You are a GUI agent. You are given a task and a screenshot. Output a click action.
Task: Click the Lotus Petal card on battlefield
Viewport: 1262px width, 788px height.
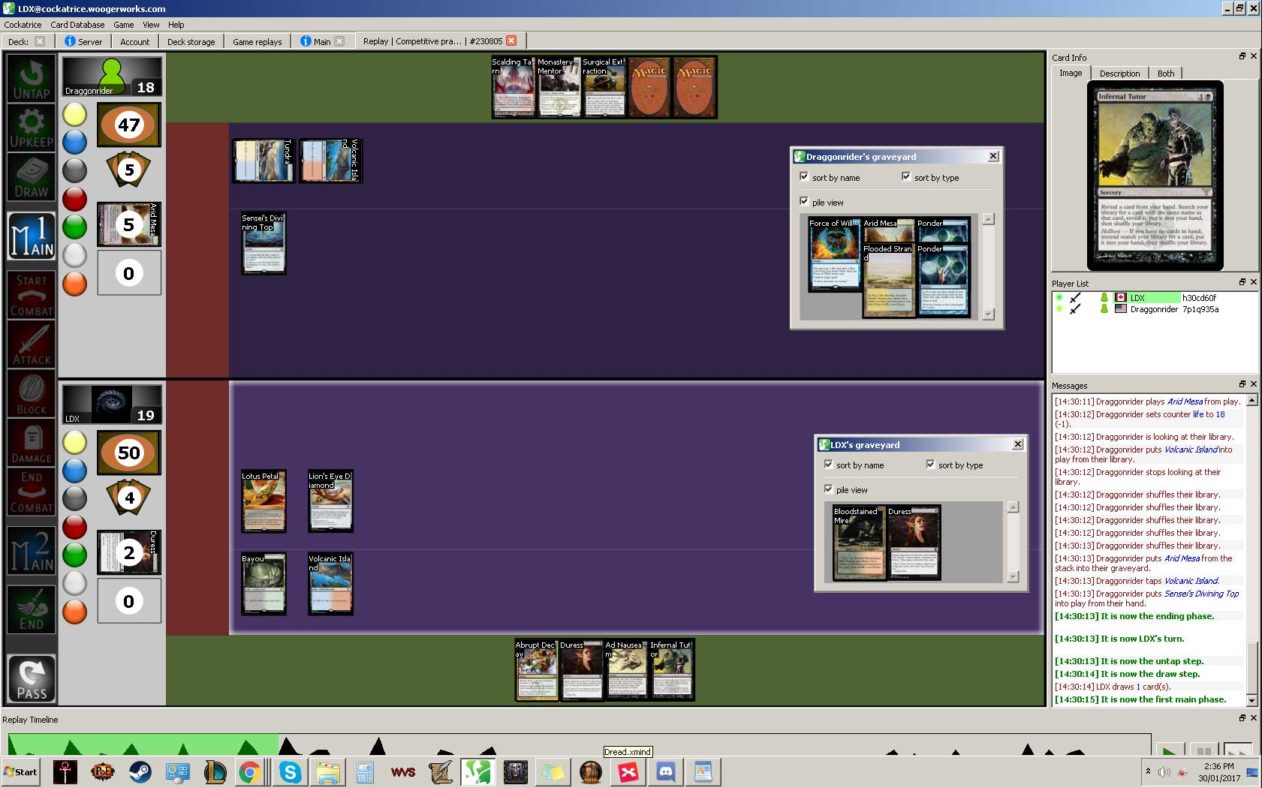click(x=264, y=501)
